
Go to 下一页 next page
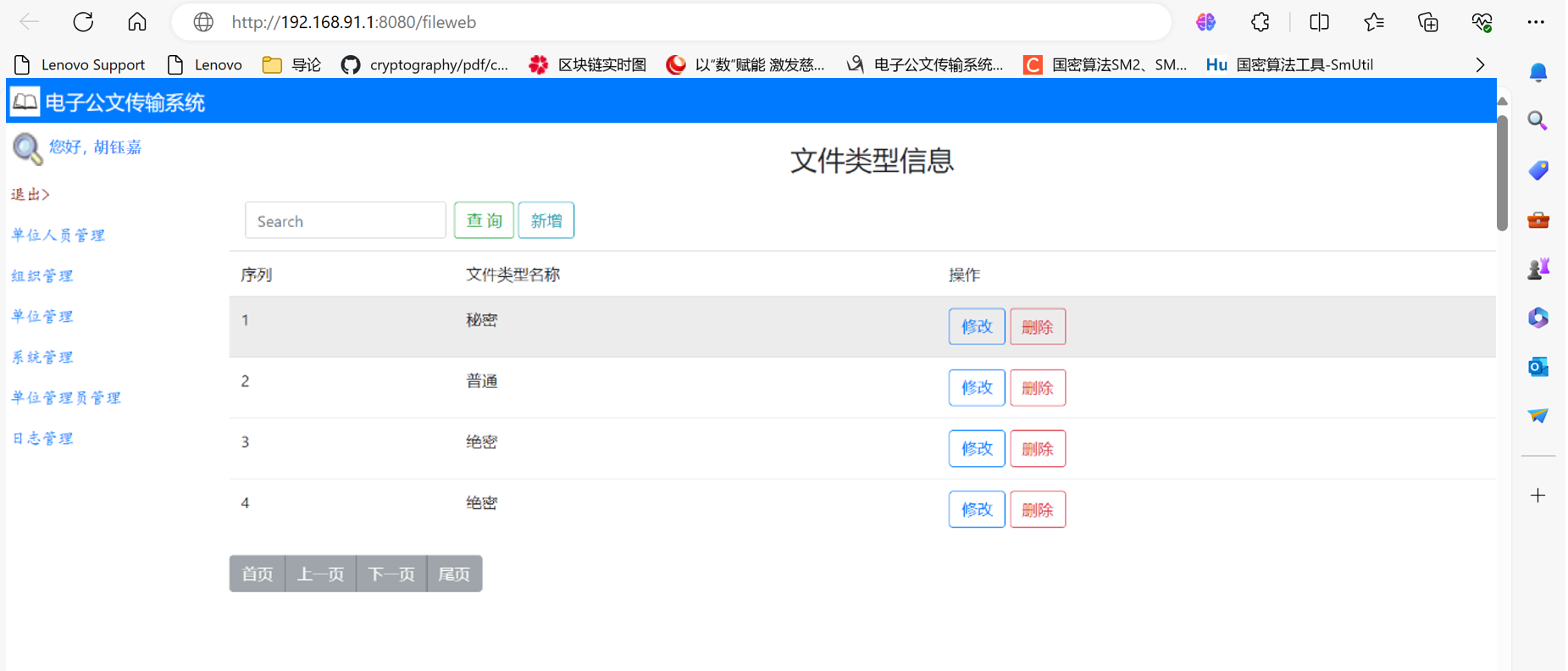(x=392, y=574)
